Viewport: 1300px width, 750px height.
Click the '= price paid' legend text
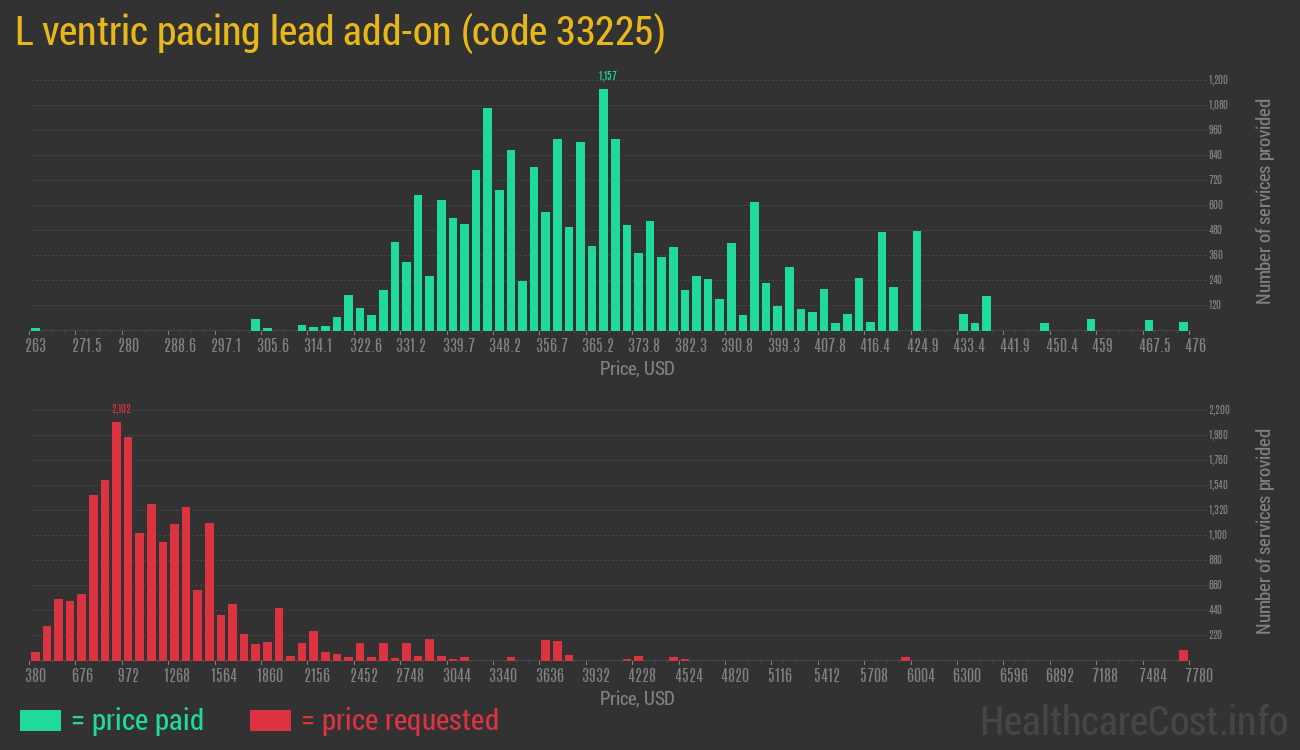click(x=138, y=720)
